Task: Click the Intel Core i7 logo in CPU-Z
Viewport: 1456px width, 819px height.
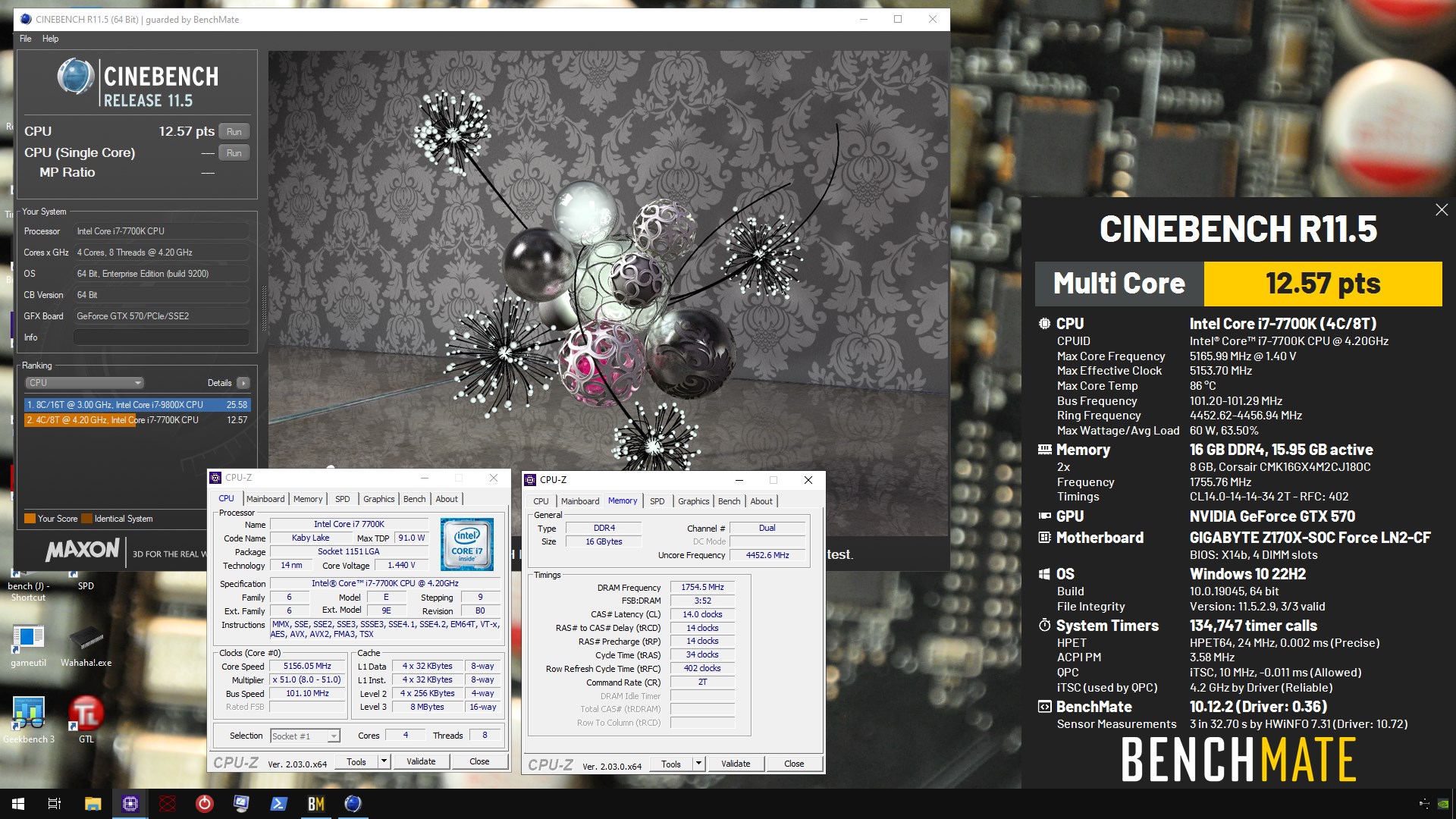Action: (x=467, y=544)
